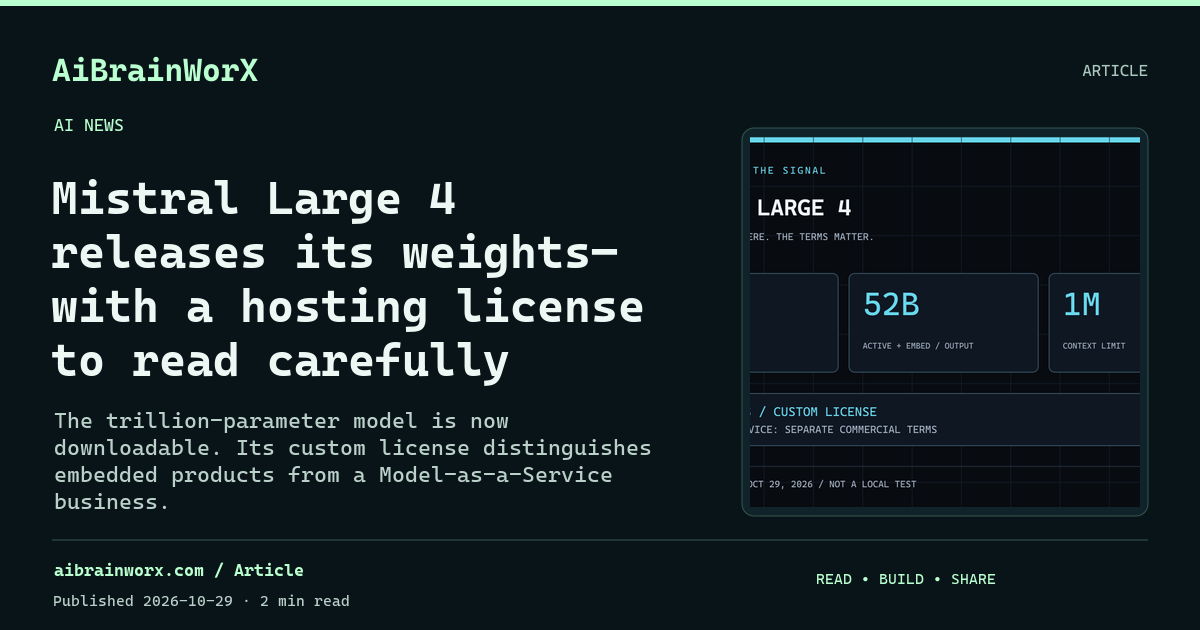This screenshot has height=630, width=1200.
Task: Click the SEPARATE COMMERCIAL TERMS line
Action: (861, 430)
